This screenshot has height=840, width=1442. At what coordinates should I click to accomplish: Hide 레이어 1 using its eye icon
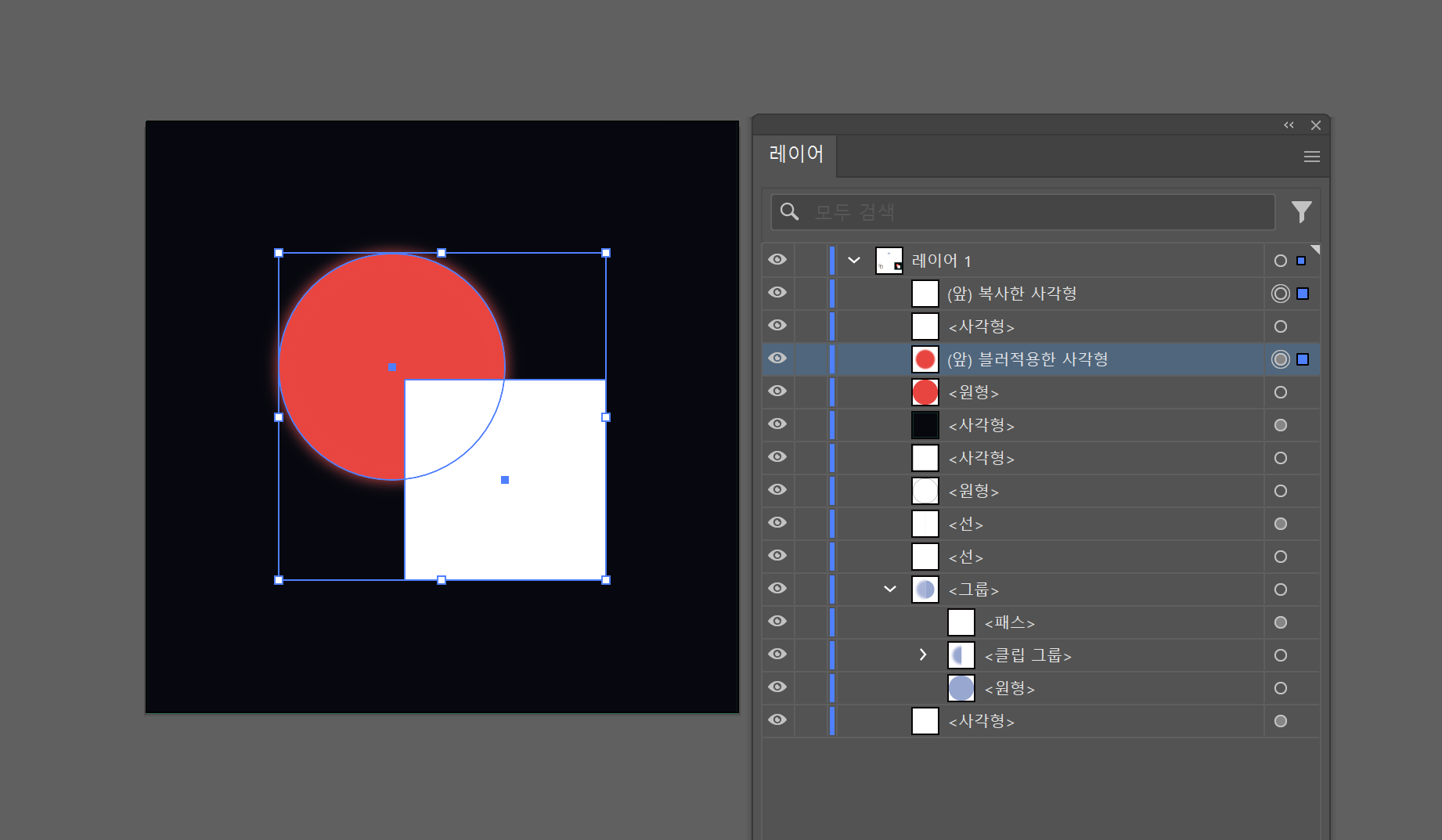pos(777,260)
